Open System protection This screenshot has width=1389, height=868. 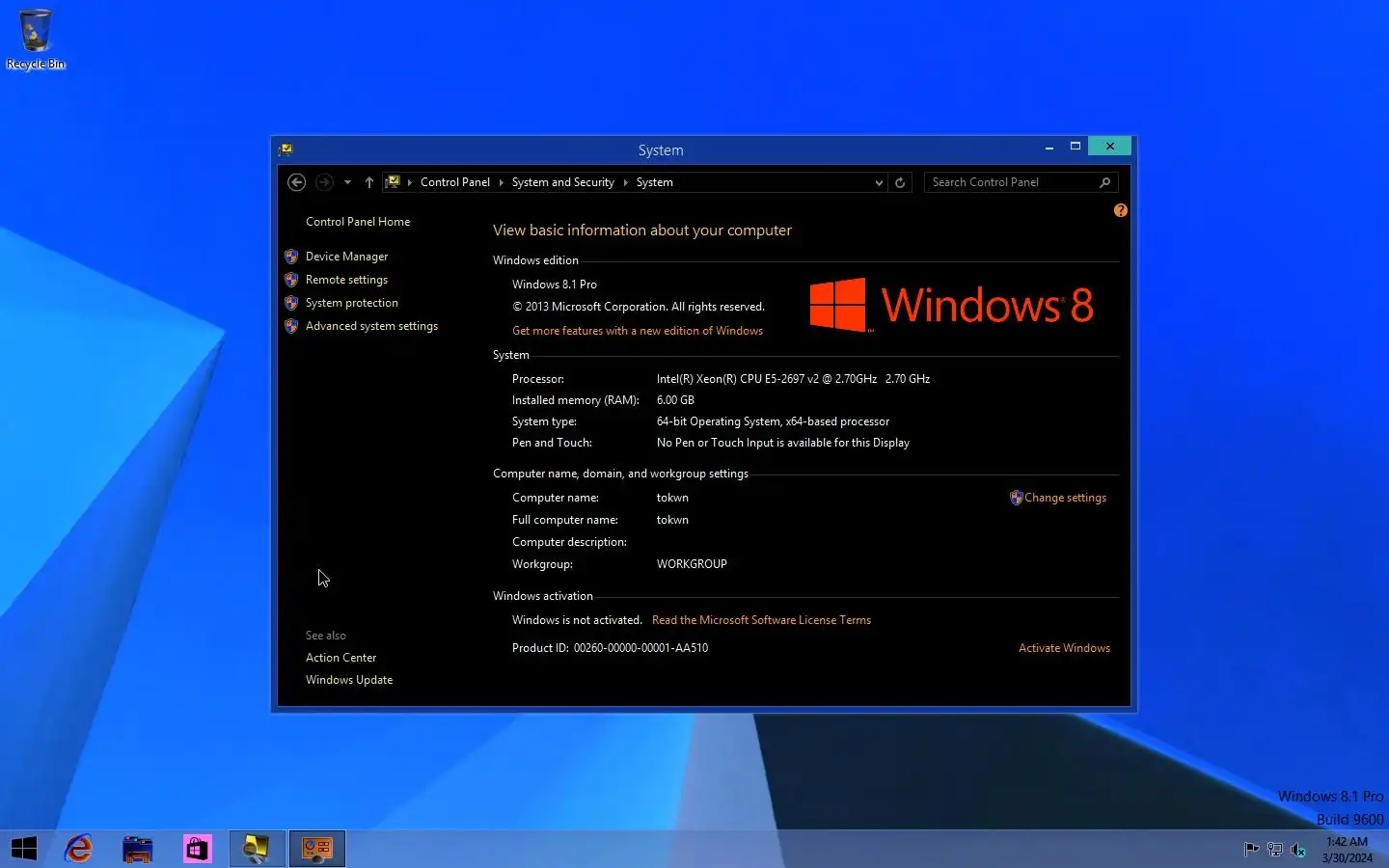click(x=351, y=303)
